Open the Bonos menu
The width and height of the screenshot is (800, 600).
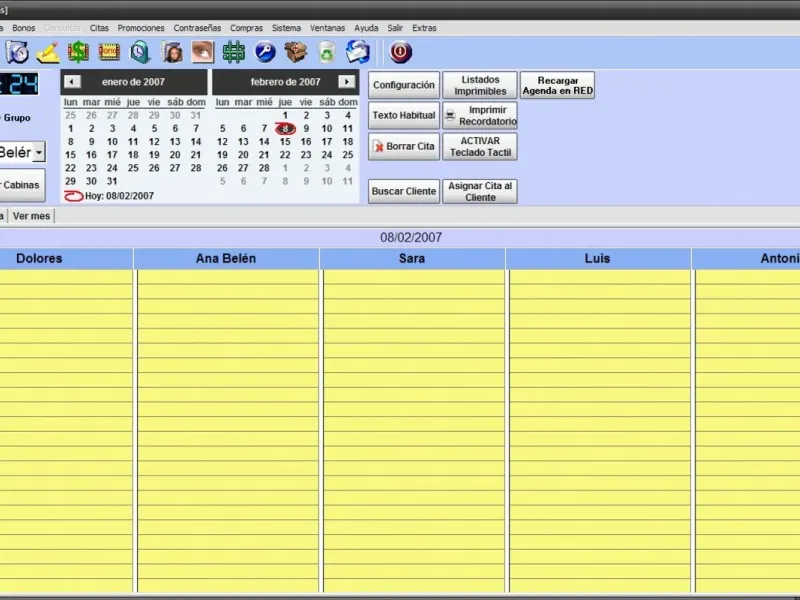[23, 28]
